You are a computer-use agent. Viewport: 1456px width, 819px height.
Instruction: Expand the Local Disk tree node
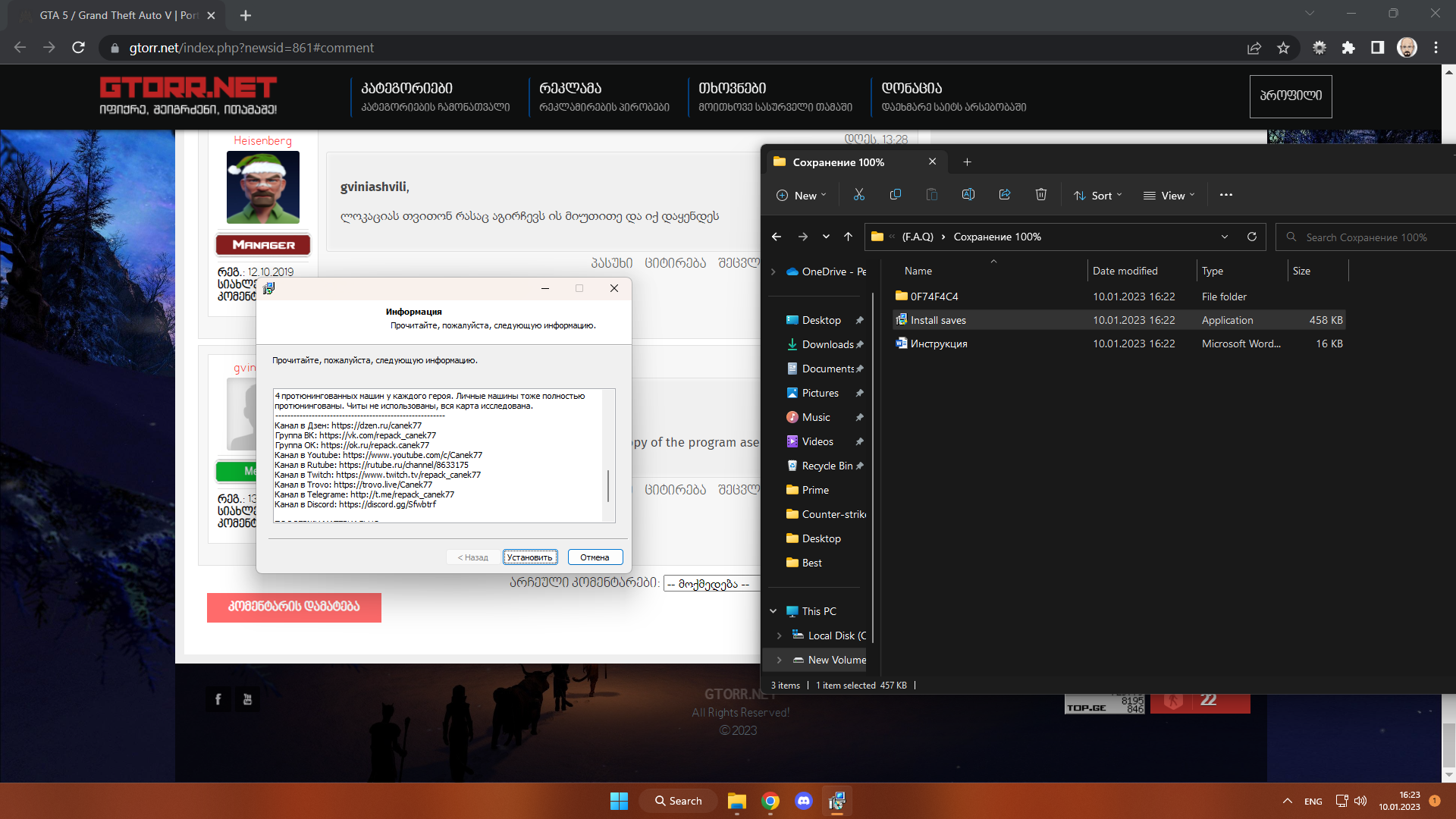click(x=779, y=635)
